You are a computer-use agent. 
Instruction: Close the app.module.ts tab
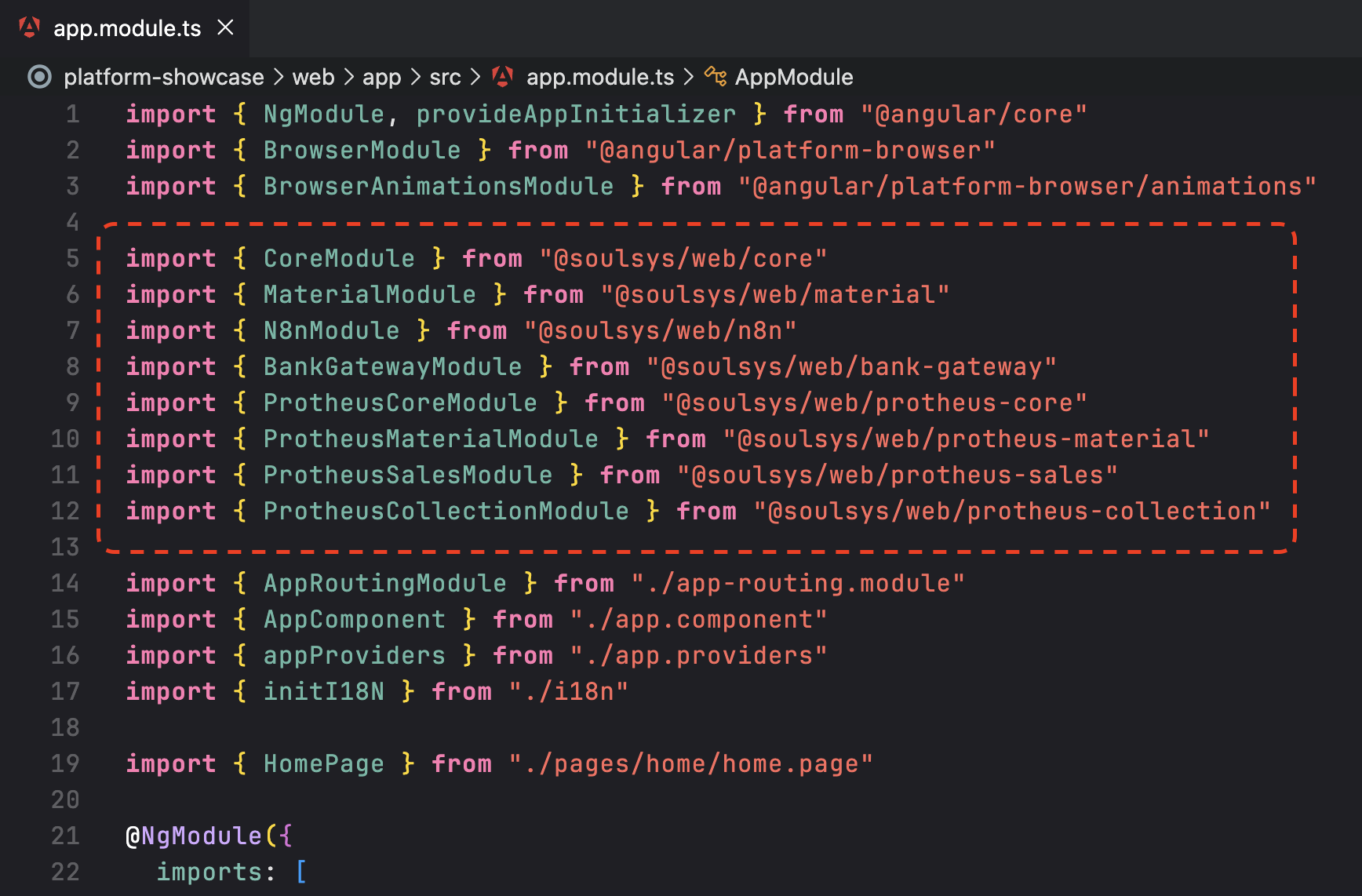225,26
